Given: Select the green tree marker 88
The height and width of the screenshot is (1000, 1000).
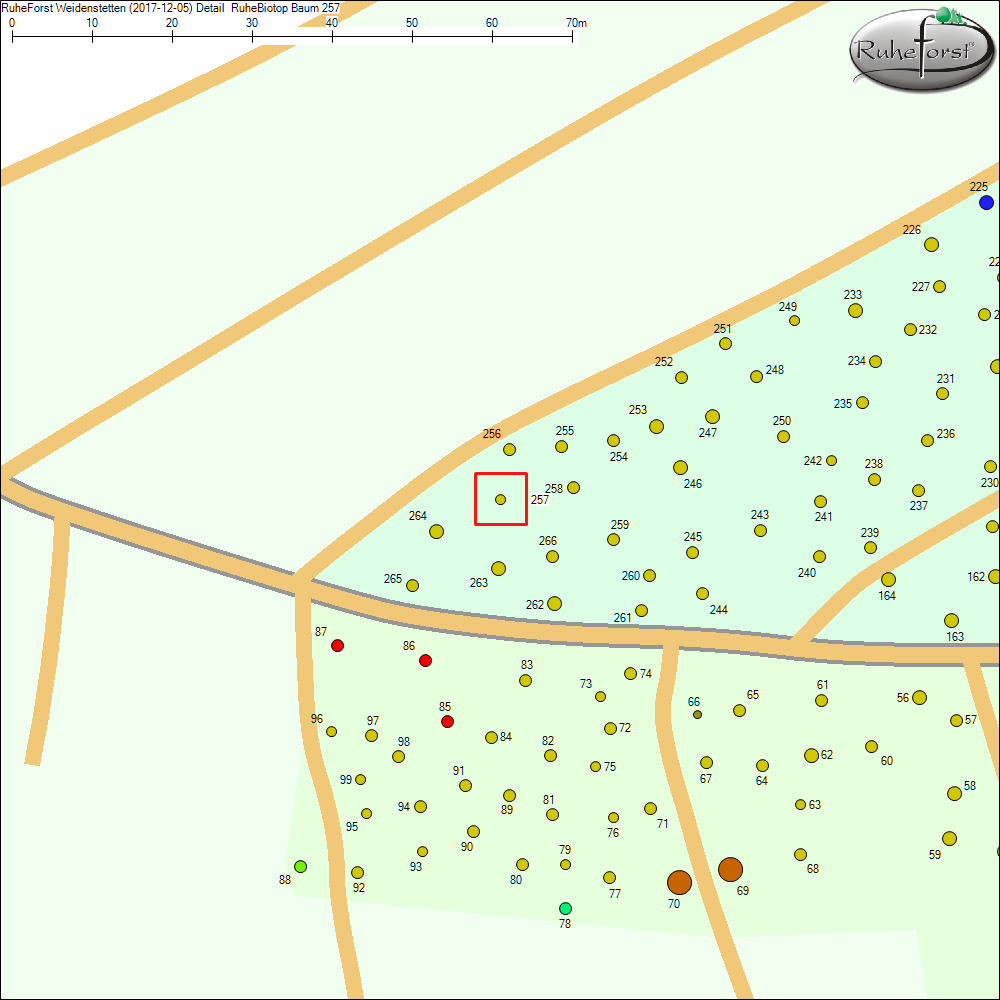Looking at the screenshot, I should click(x=299, y=866).
